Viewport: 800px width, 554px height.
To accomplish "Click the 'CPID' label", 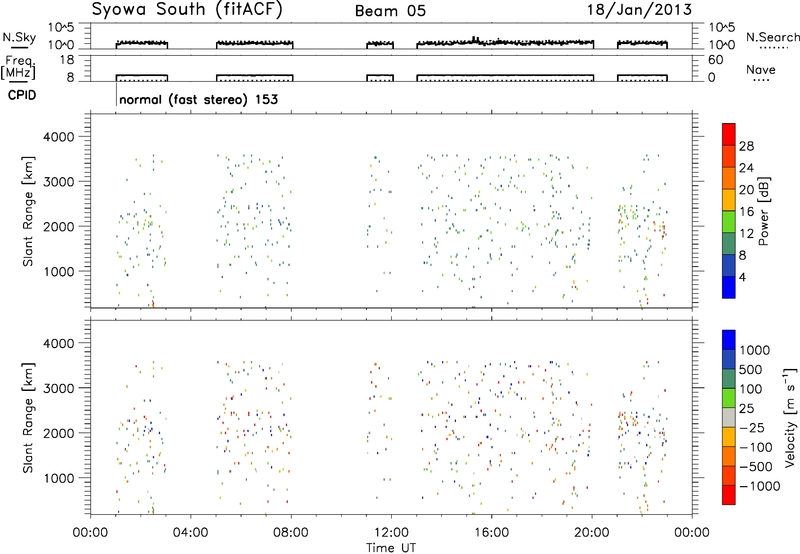I will tap(22, 95).
